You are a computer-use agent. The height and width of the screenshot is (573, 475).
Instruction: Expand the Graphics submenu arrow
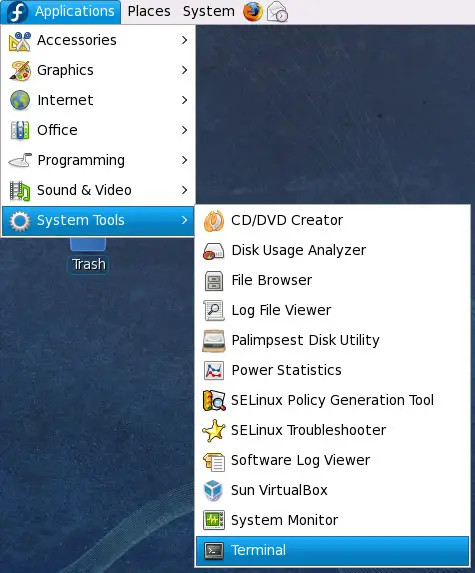point(185,70)
